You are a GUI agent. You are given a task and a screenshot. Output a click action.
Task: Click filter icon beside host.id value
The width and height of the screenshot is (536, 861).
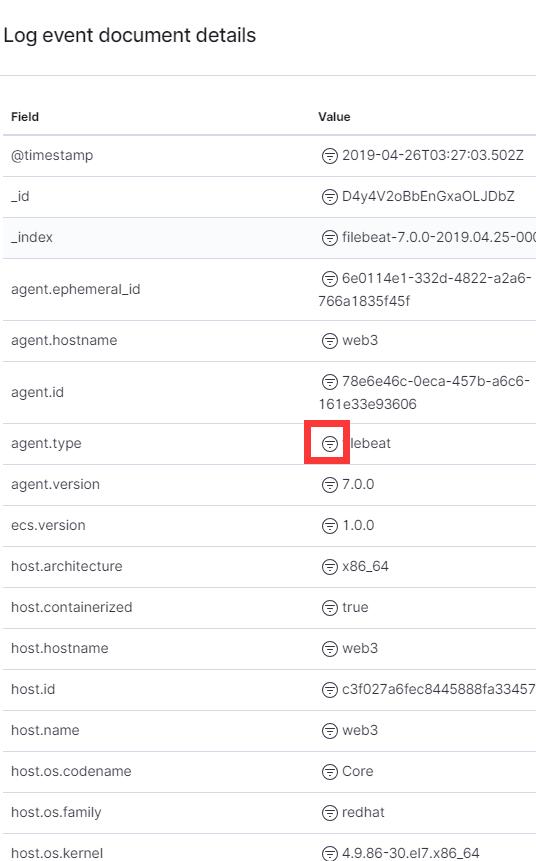330,690
